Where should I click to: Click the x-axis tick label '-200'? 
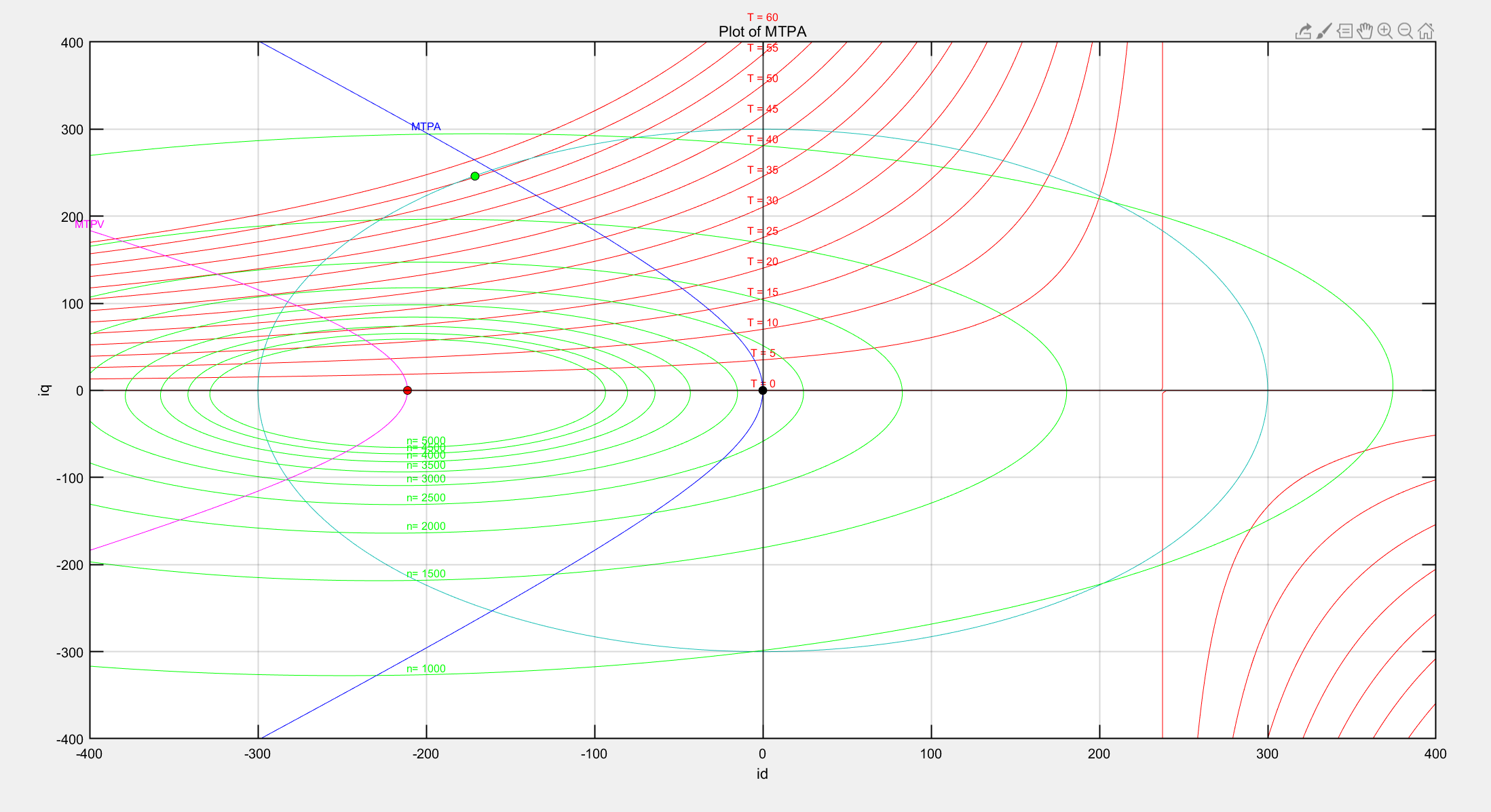coord(426,754)
